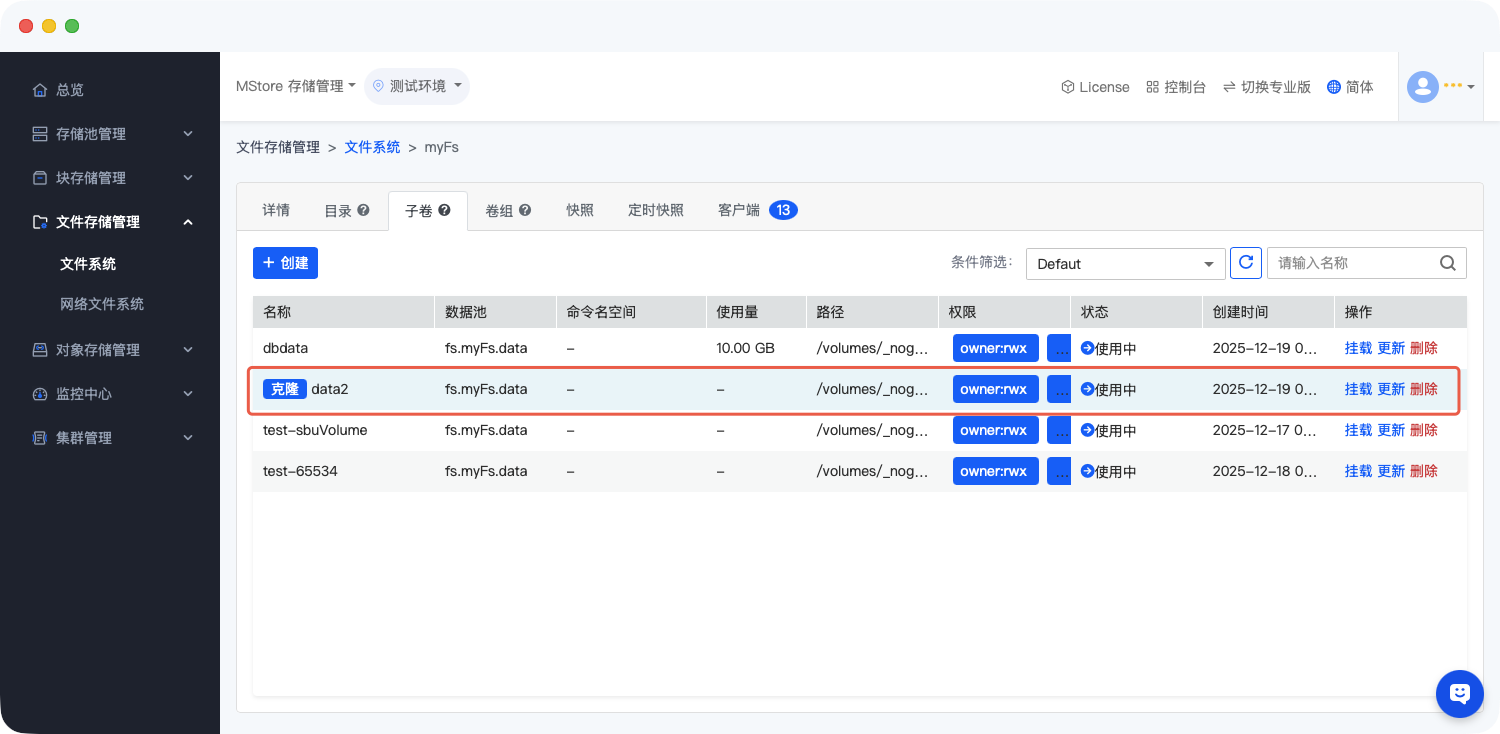
Task: Click the help icon next to 卷组 tab
Action: click(x=525, y=210)
